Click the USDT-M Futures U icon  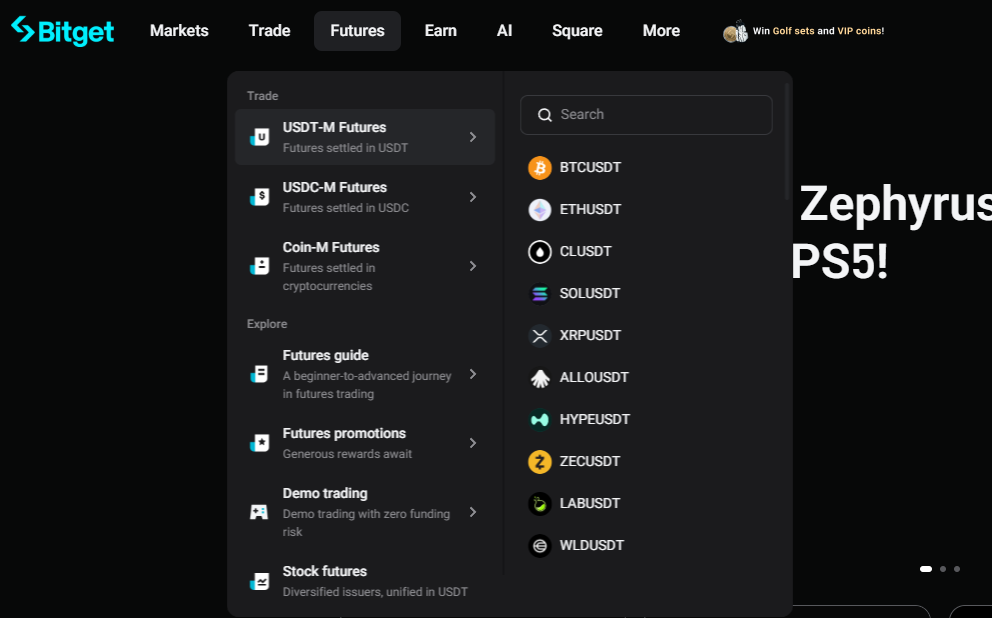tap(259, 137)
